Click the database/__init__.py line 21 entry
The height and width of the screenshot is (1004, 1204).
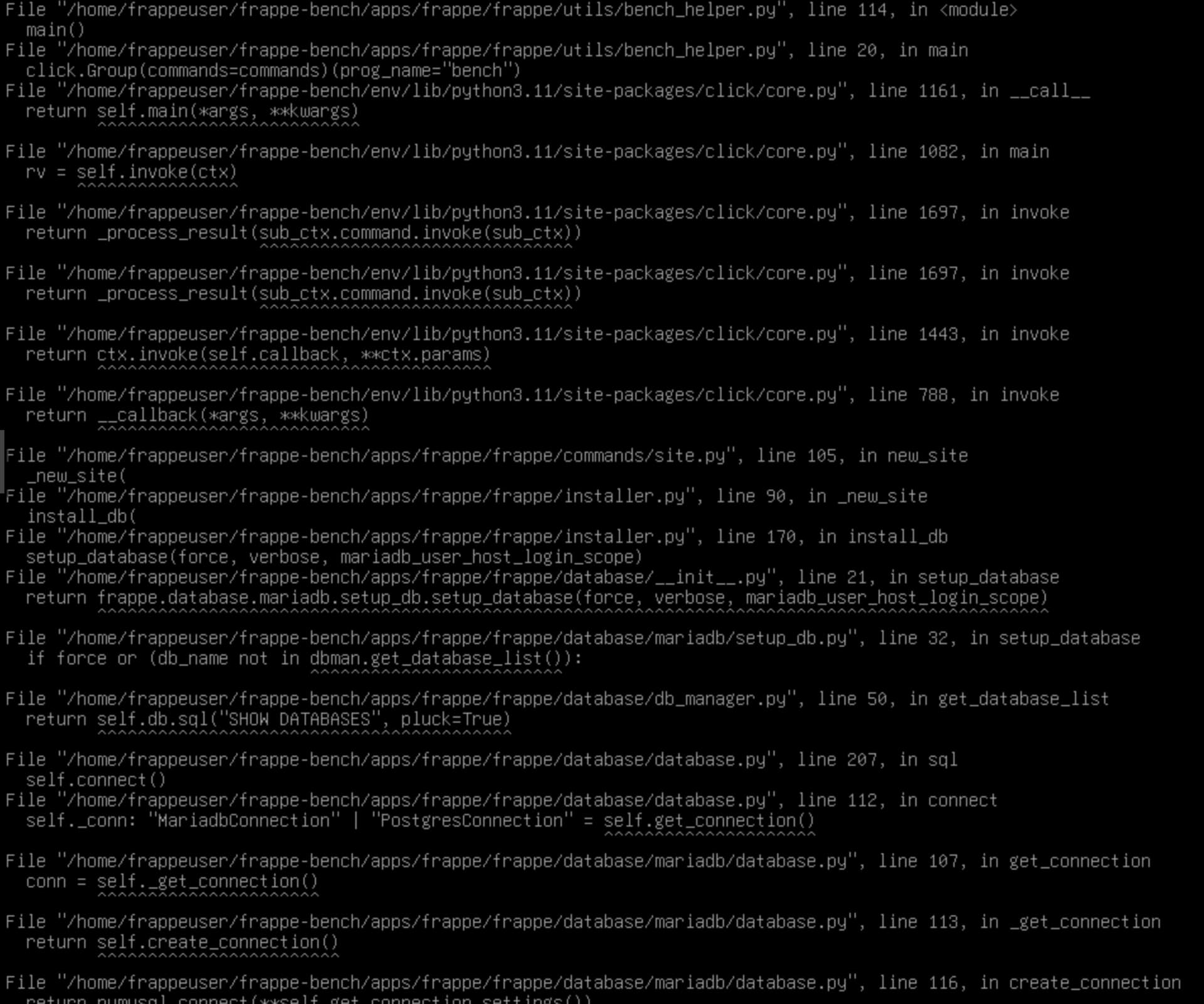click(532, 578)
